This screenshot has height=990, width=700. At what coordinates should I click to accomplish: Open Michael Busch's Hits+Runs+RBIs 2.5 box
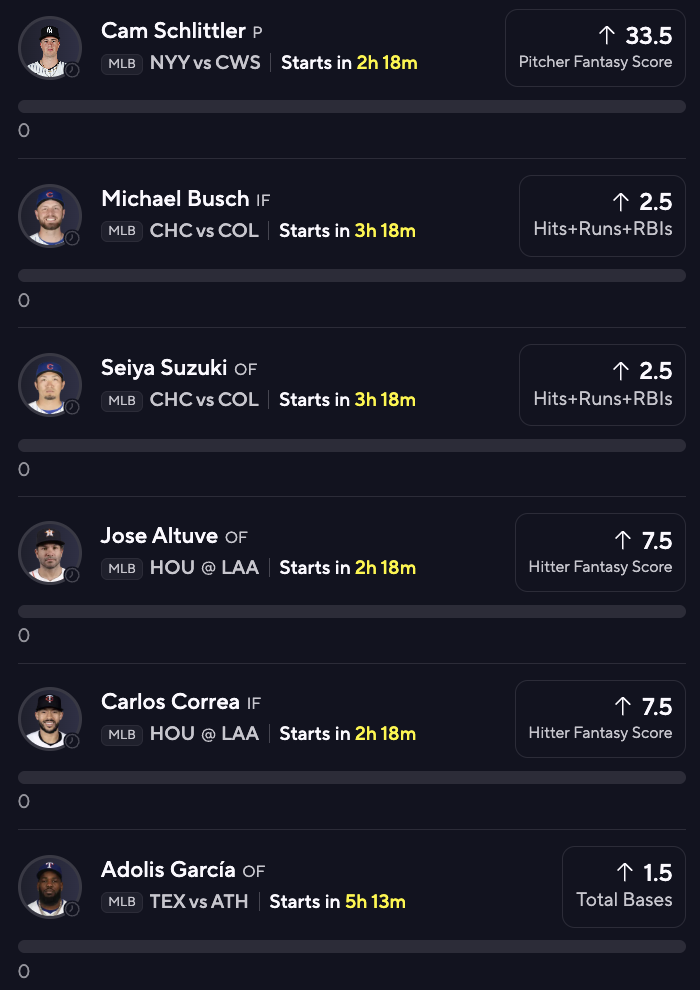pos(602,216)
